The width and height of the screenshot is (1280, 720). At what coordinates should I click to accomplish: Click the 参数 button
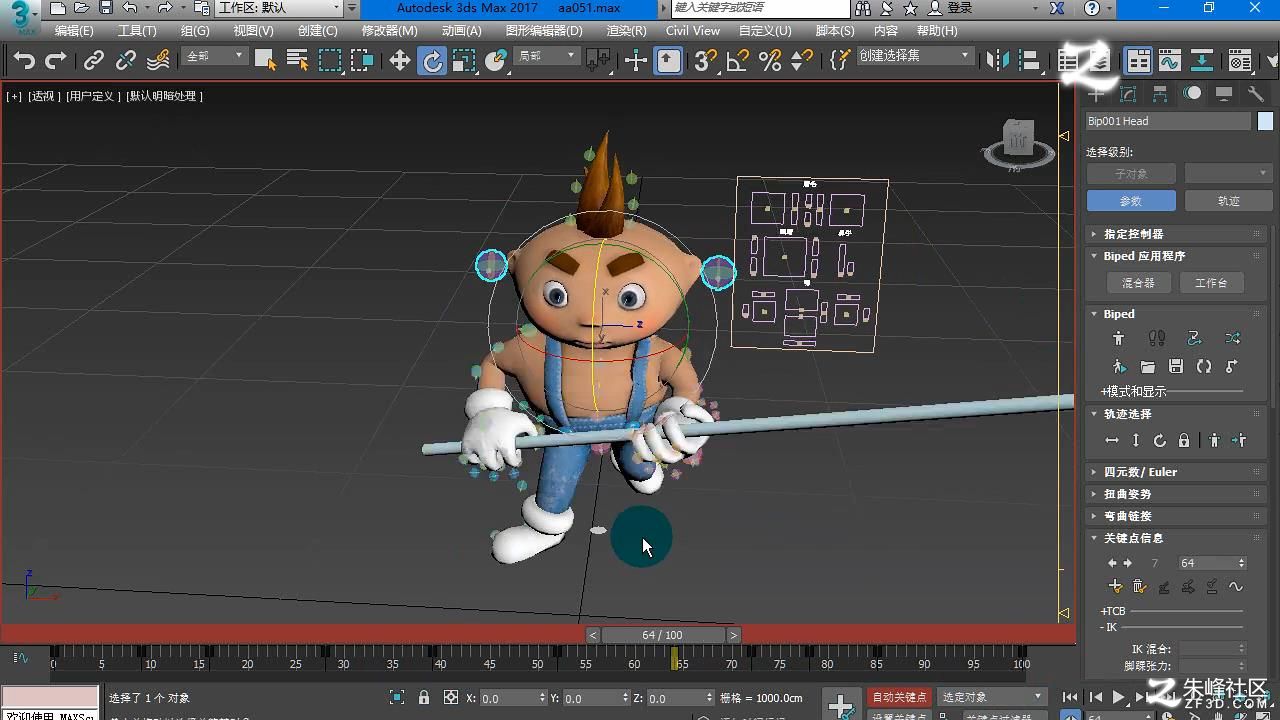coord(1131,201)
